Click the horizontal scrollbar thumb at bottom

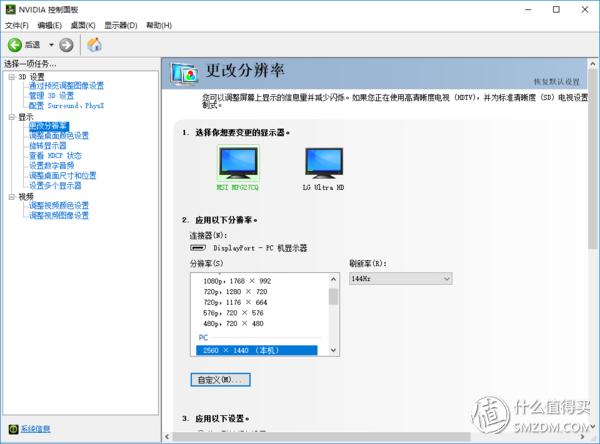pos(321,437)
